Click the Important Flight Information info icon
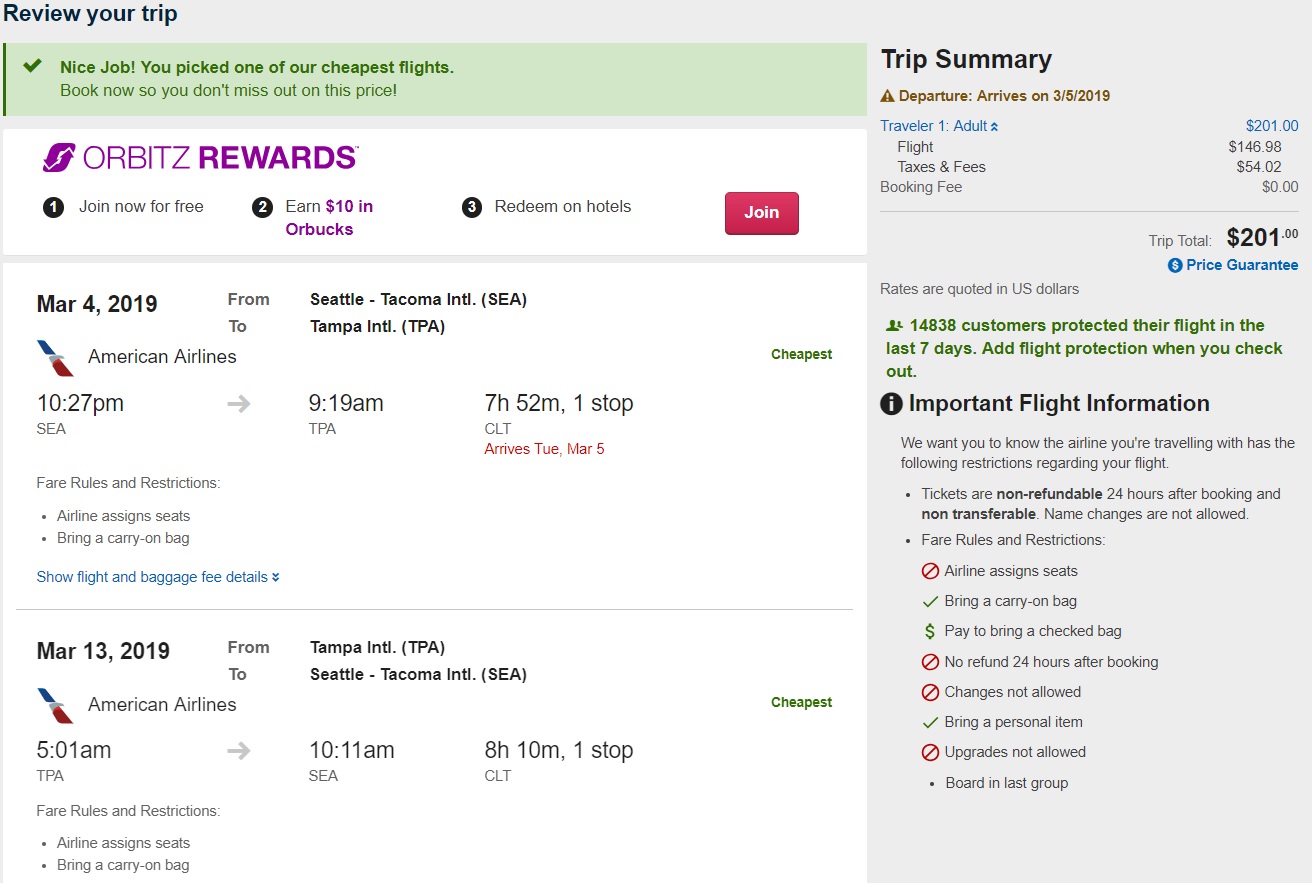This screenshot has height=883, width=1312. point(891,404)
